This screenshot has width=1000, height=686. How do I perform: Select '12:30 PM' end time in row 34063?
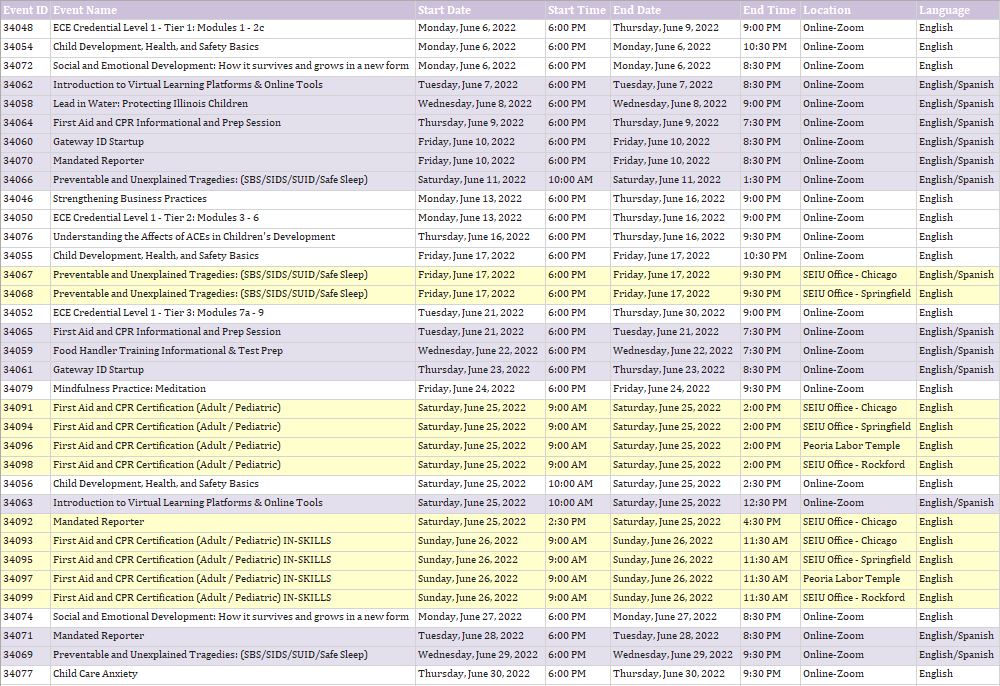click(765, 502)
